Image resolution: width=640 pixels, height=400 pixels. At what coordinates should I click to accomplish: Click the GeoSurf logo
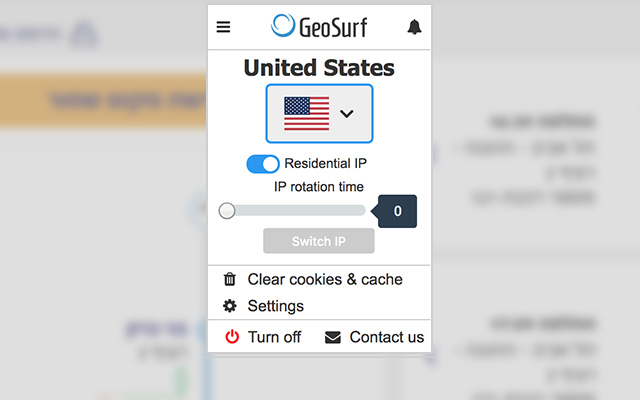pos(319,26)
